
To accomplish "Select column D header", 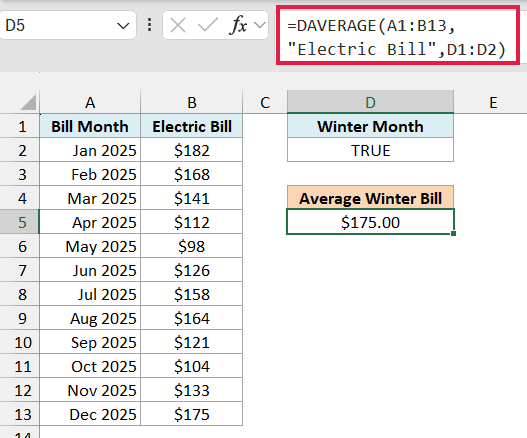I will [x=370, y=102].
